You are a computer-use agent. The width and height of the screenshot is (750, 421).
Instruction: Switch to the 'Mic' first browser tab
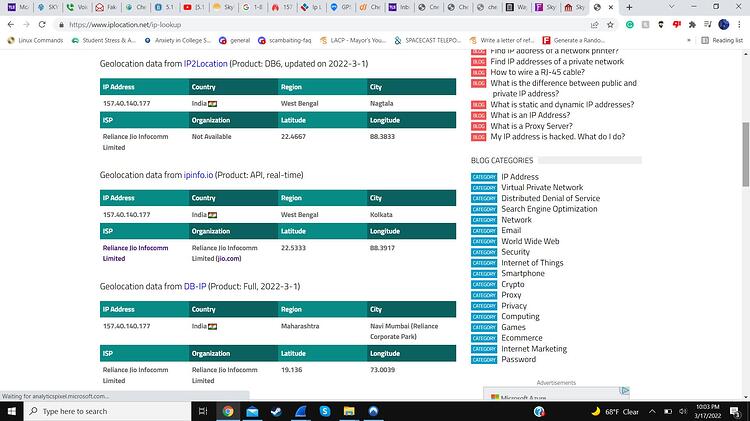click(x=18, y=7)
